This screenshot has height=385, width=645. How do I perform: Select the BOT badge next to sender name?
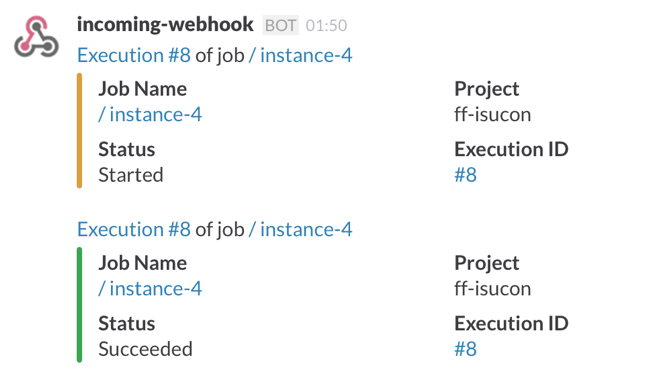[281, 26]
